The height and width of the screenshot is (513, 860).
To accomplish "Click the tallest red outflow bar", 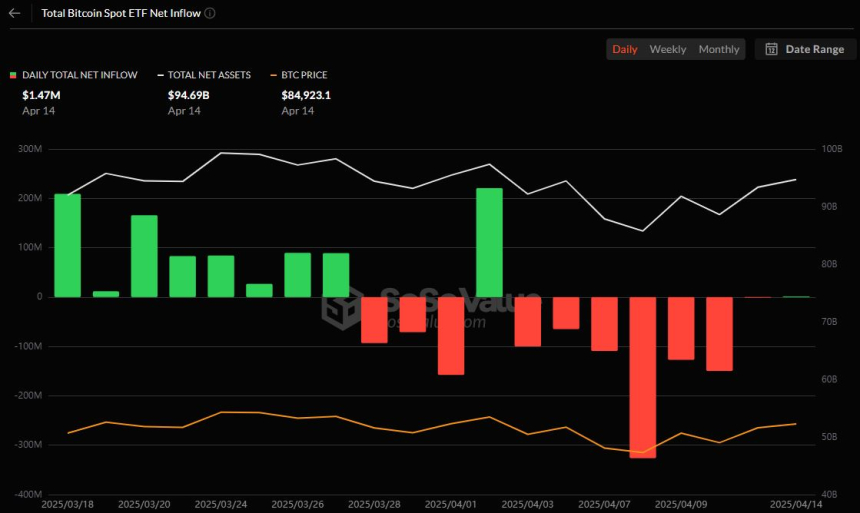I will [643, 377].
